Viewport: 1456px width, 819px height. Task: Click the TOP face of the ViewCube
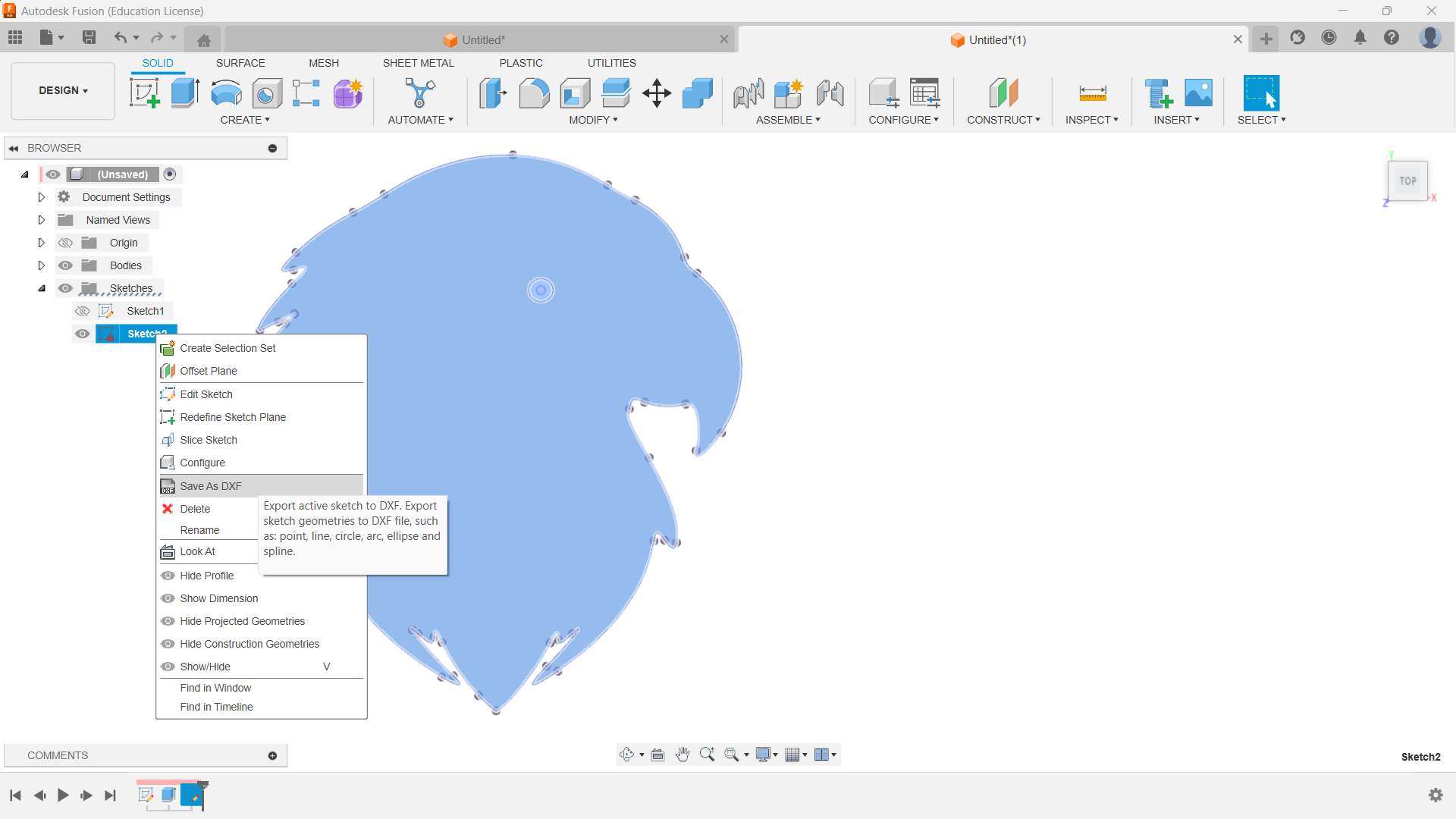click(x=1407, y=180)
